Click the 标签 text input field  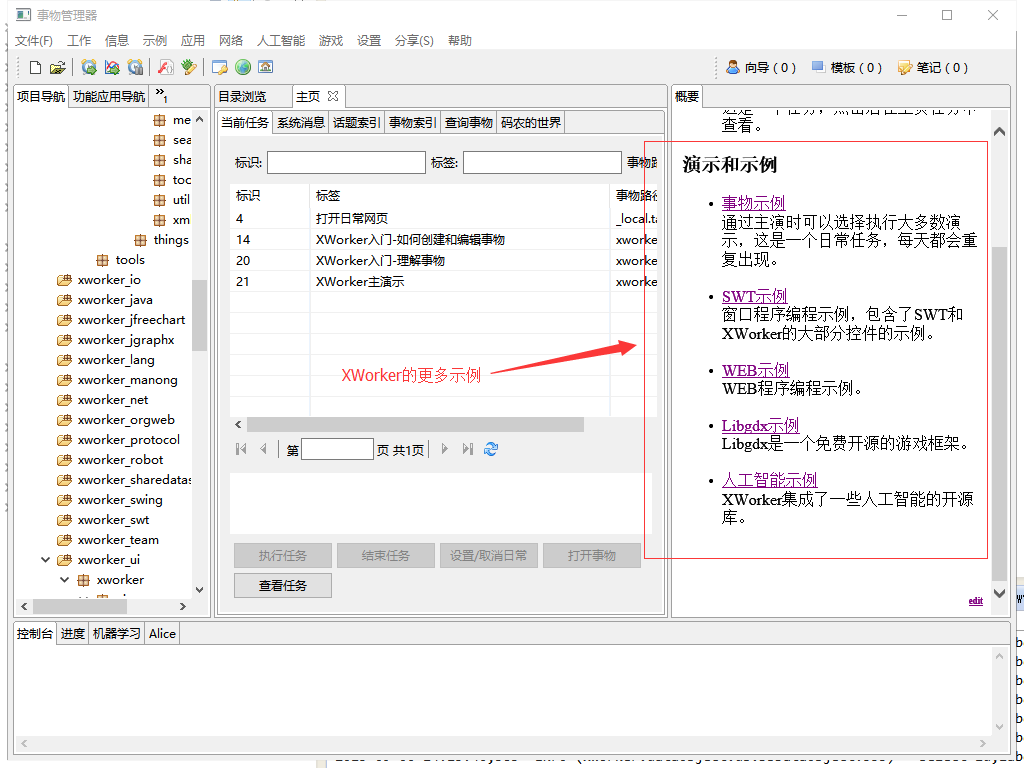click(542, 163)
